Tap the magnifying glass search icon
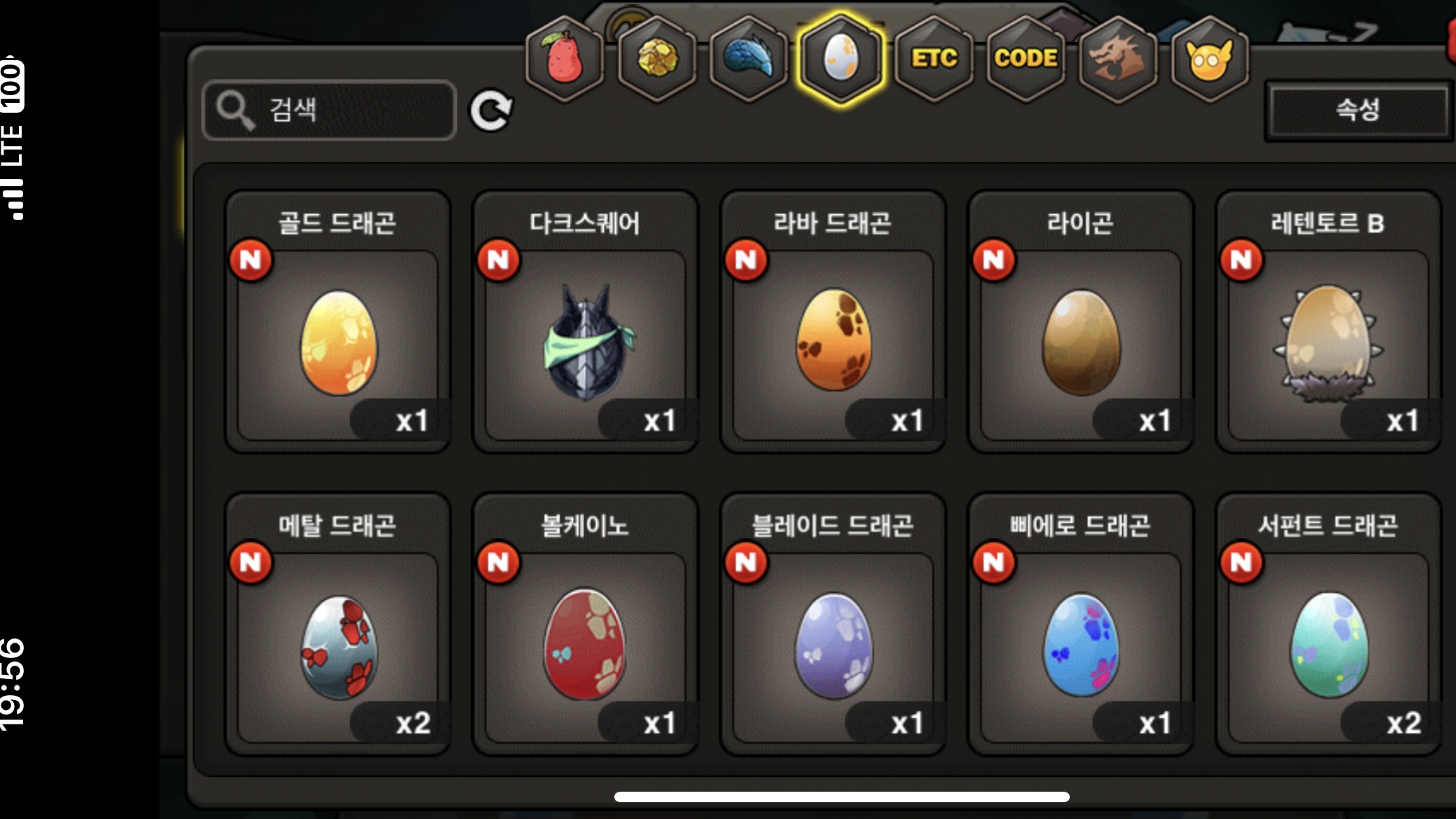Screen dimensions: 1456x819 click(235, 111)
